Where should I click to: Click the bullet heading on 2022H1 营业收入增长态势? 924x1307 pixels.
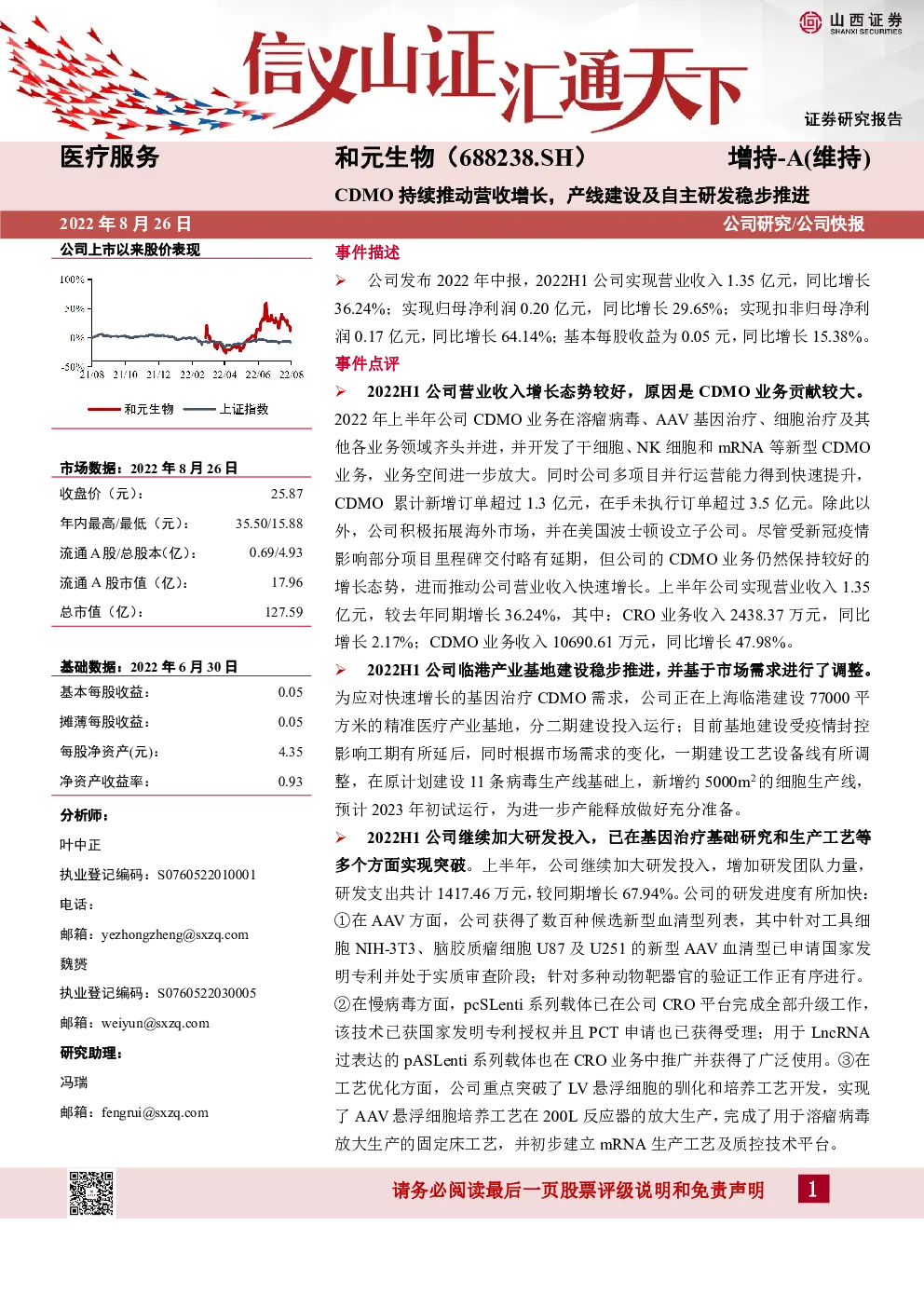[618, 391]
